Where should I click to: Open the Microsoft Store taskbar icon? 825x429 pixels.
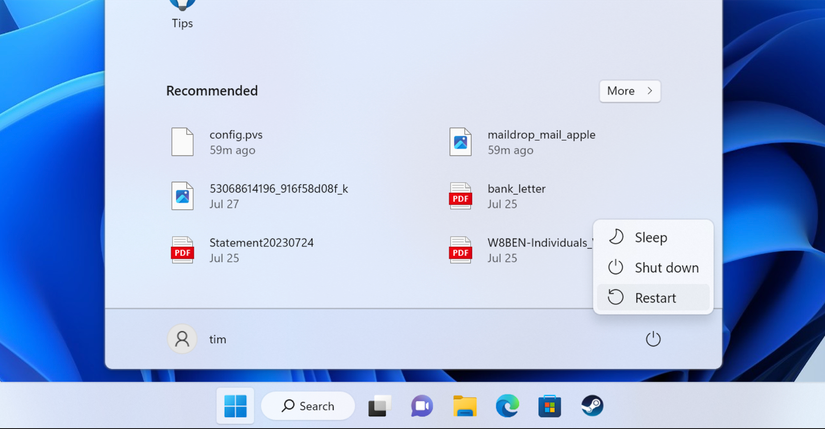(x=549, y=406)
